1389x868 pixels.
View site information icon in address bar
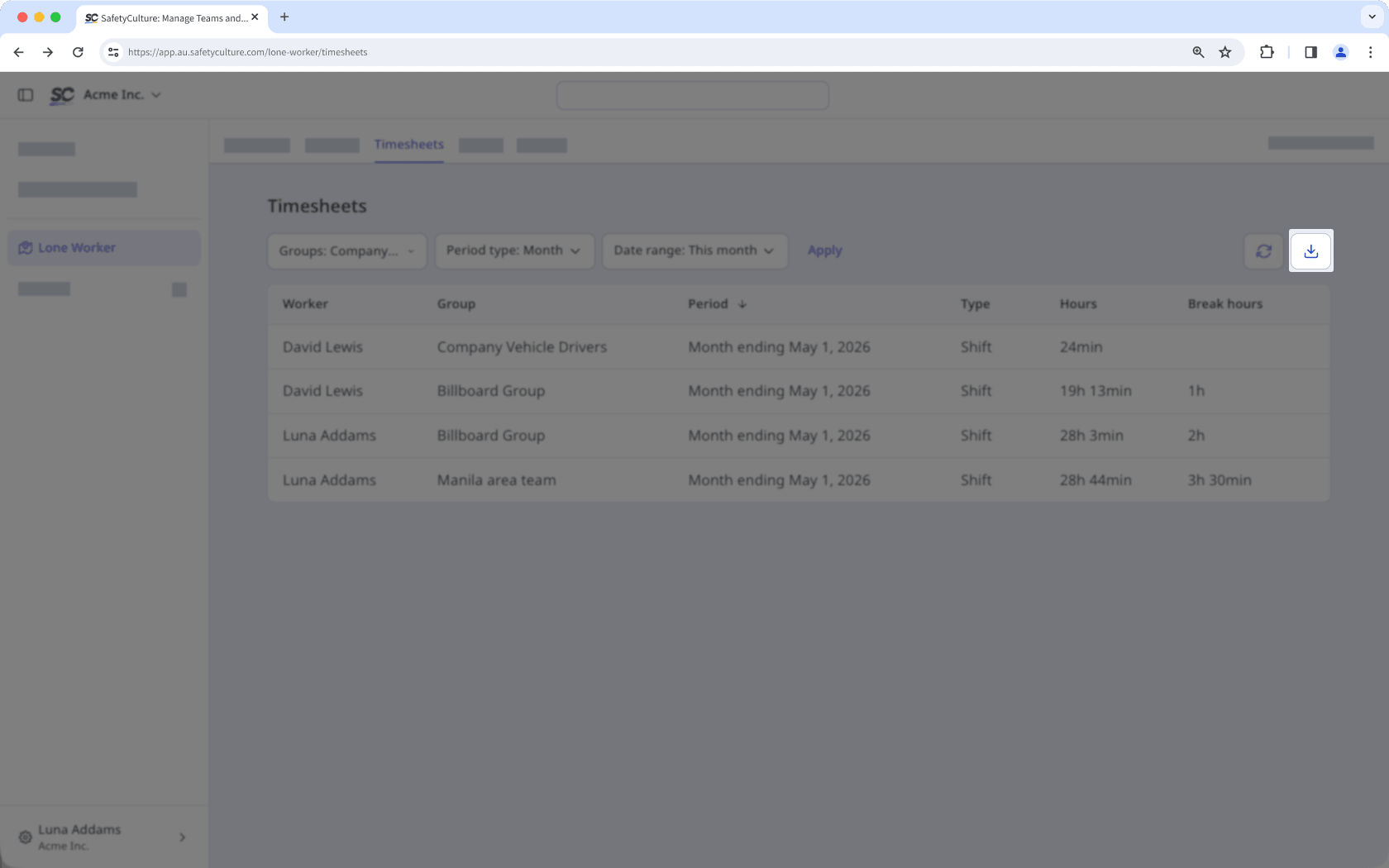pyautogui.click(x=113, y=52)
